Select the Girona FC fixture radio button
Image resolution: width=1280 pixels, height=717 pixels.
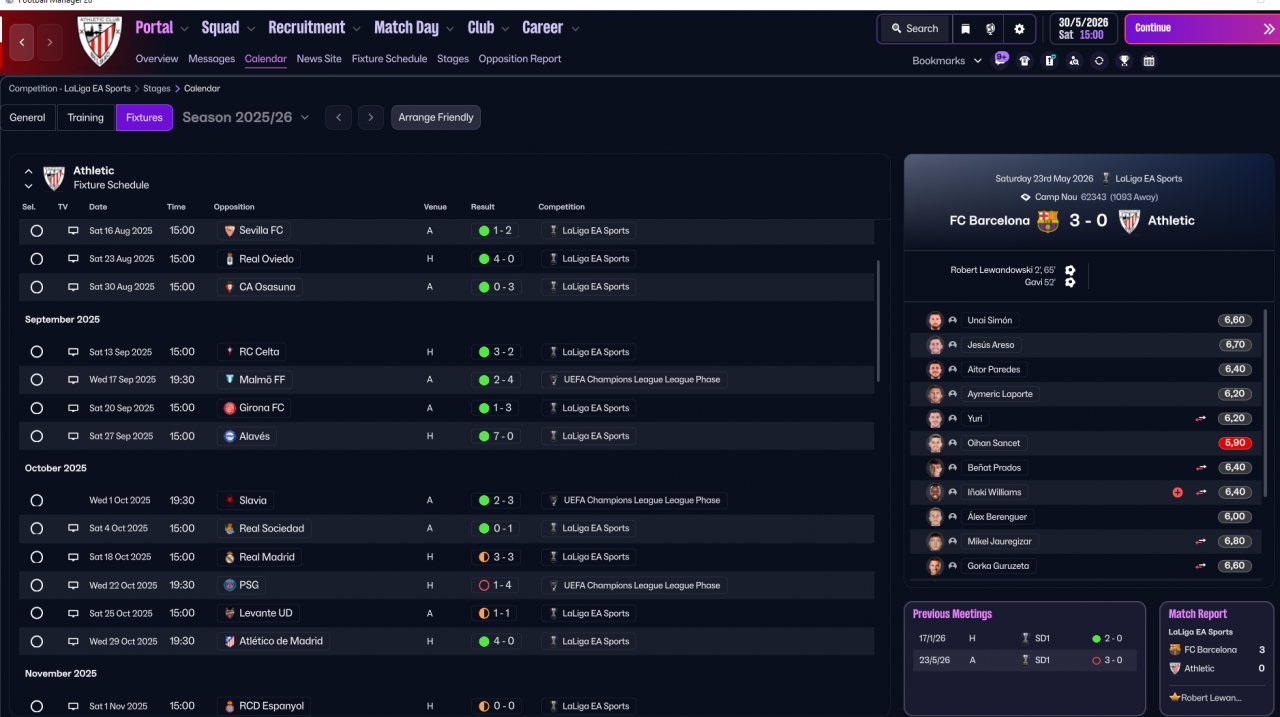click(x=37, y=408)
